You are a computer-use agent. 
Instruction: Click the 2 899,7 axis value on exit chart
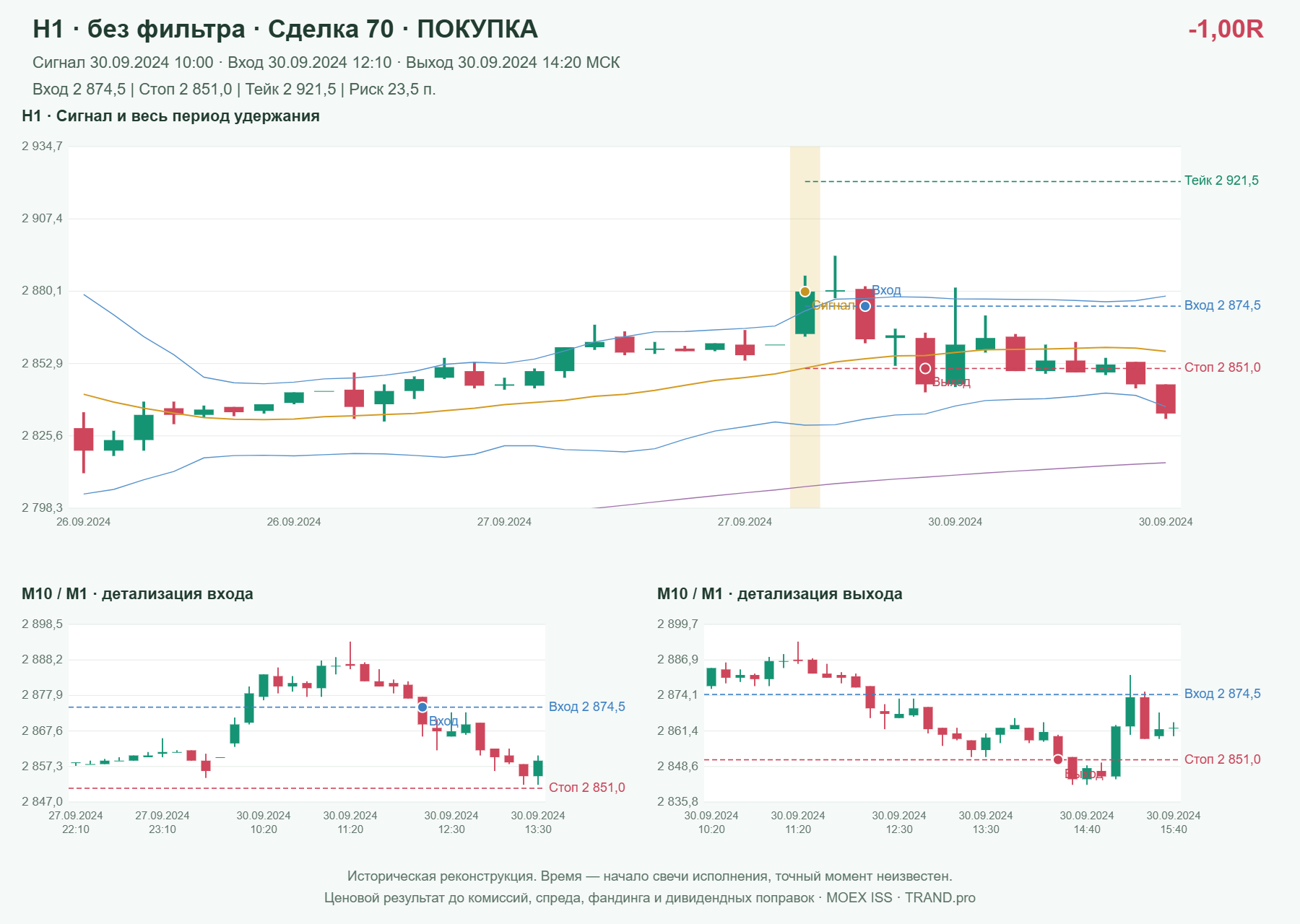pyautogui.click(x=677, y=624)
